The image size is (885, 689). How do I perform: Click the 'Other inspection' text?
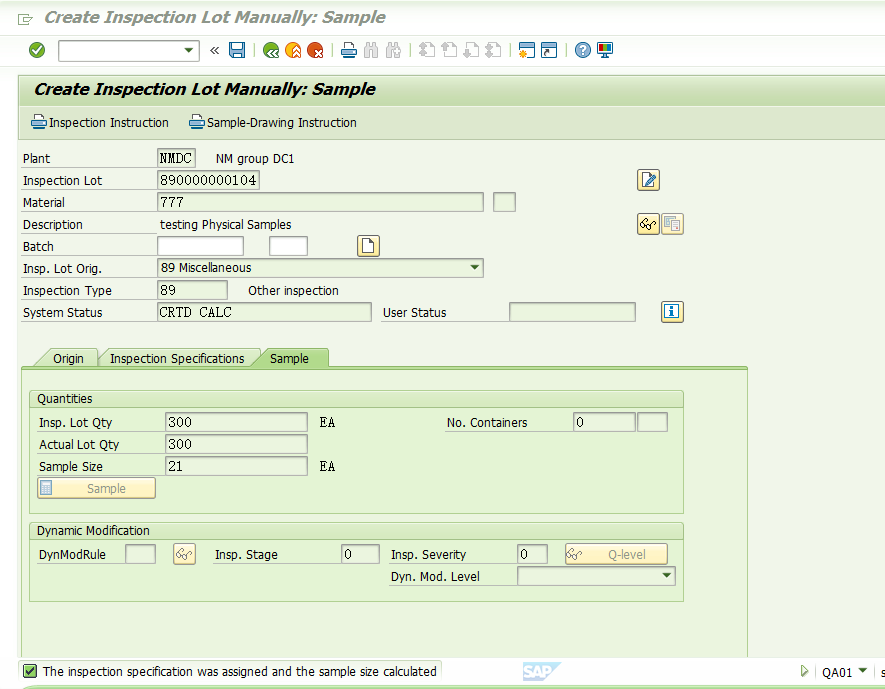pos(293,291)
